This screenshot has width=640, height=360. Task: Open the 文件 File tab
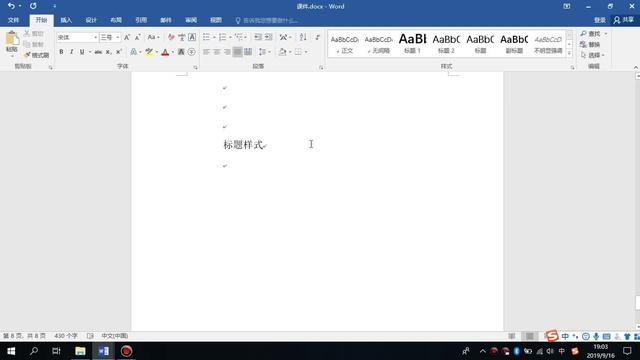tap(13, 20)
